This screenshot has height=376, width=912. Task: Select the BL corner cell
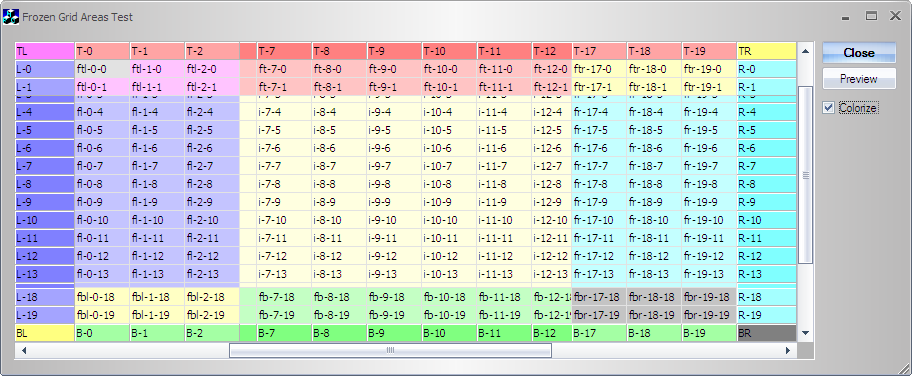[45, 334]
